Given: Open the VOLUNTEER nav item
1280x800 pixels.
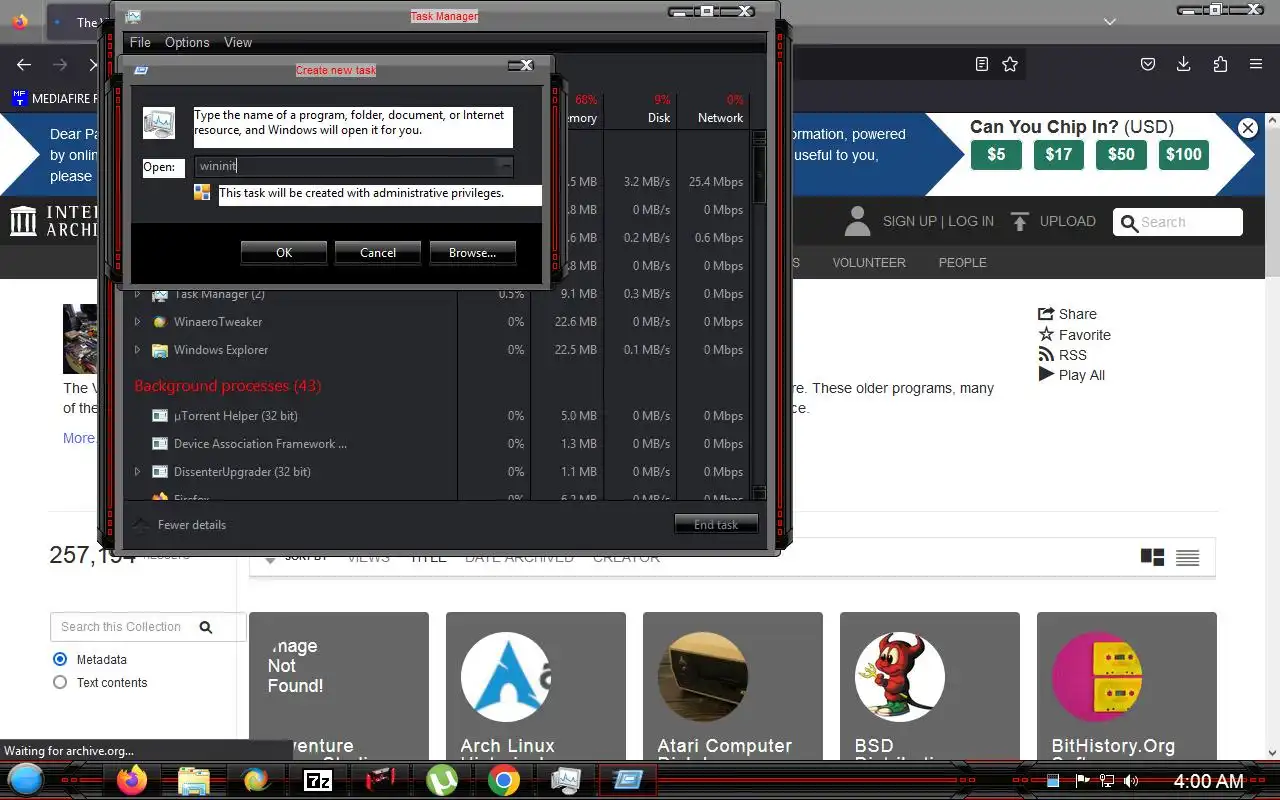Looking at the screenshot, I should 869,262.
